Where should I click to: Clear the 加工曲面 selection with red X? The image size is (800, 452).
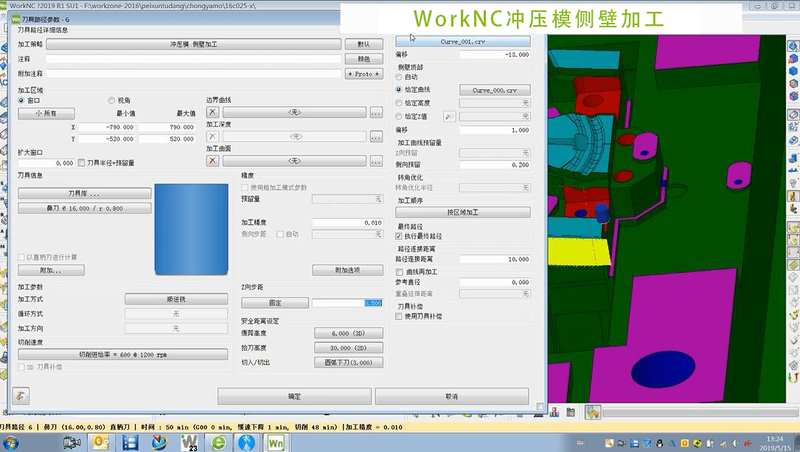click(x=213, y=161)
